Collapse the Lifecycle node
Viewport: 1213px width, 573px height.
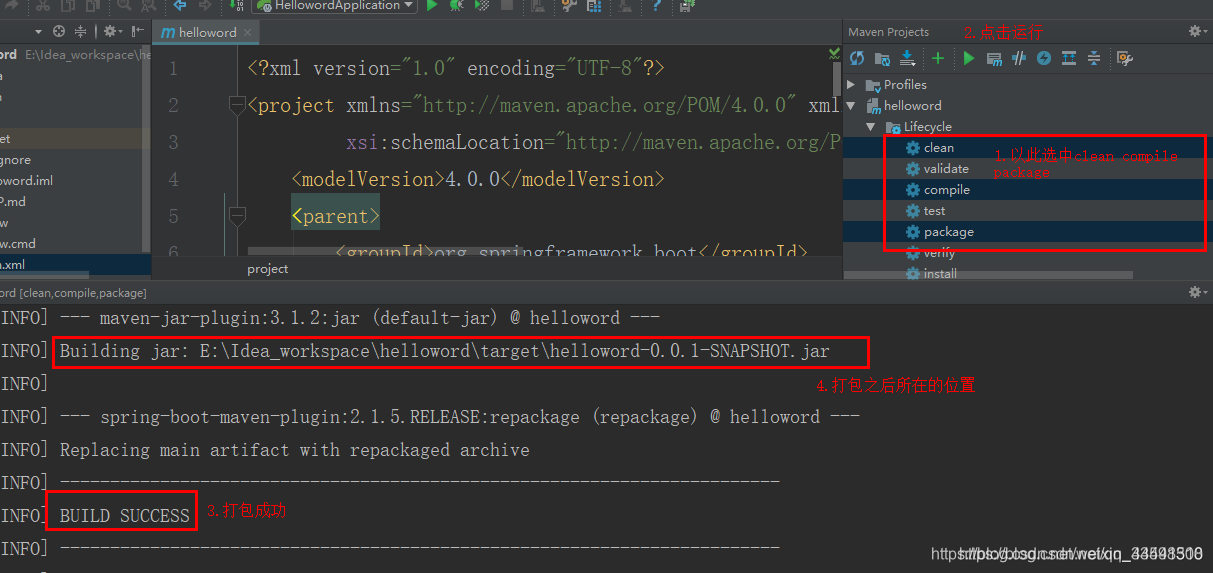coord(871,127)
